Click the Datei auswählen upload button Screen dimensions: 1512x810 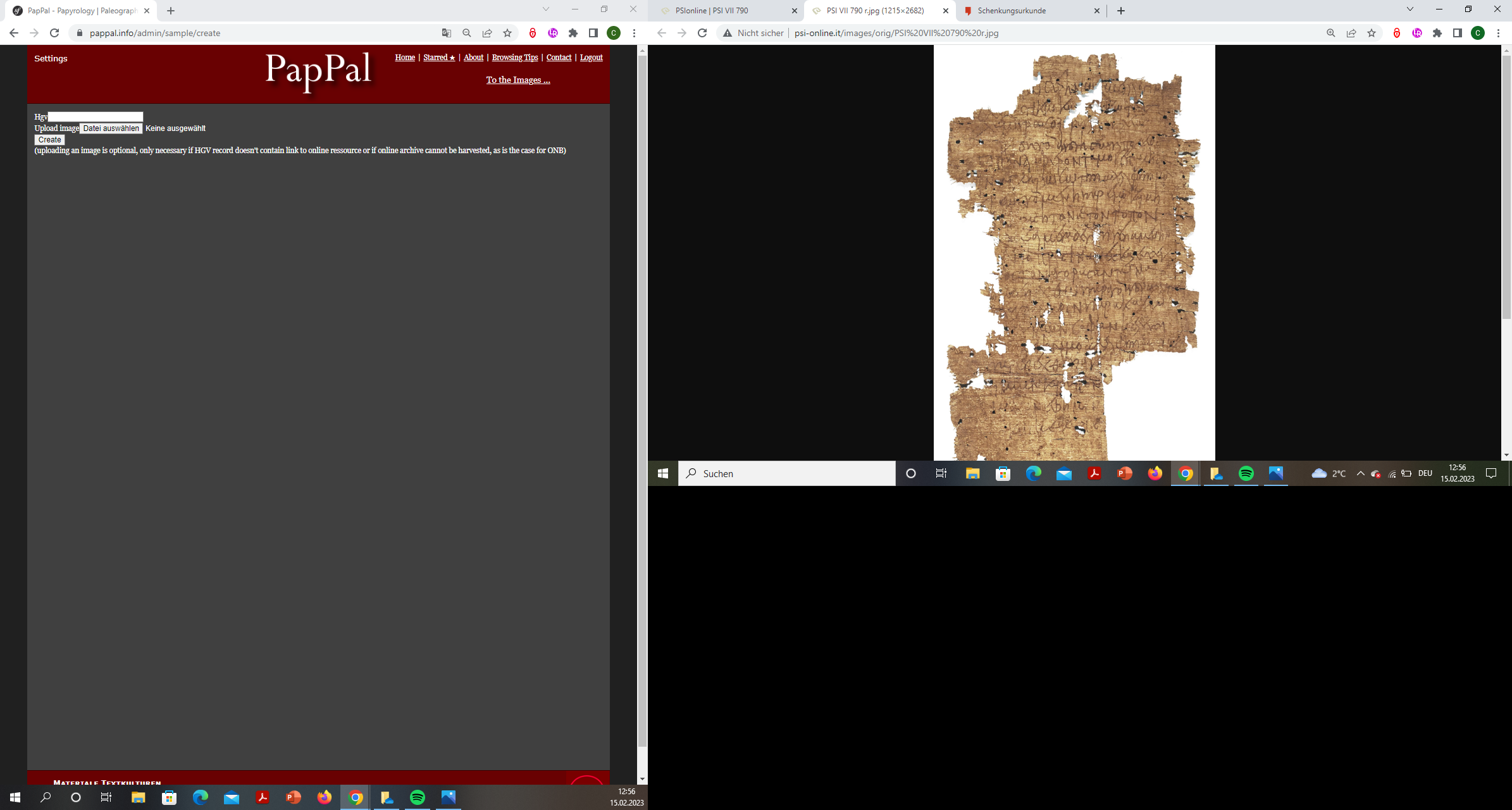click(111, 128)
